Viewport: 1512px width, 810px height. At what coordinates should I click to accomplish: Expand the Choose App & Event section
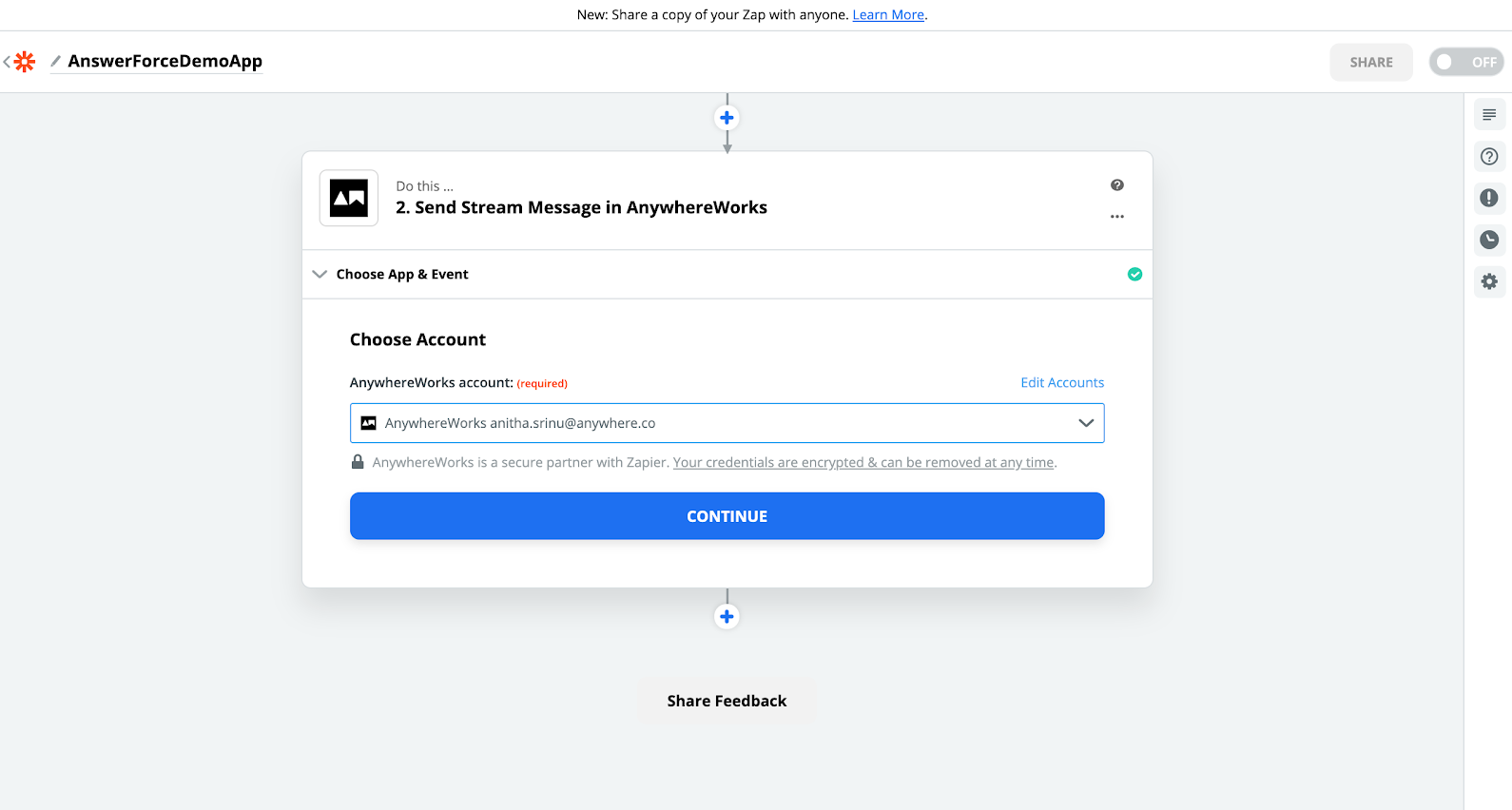727,275
